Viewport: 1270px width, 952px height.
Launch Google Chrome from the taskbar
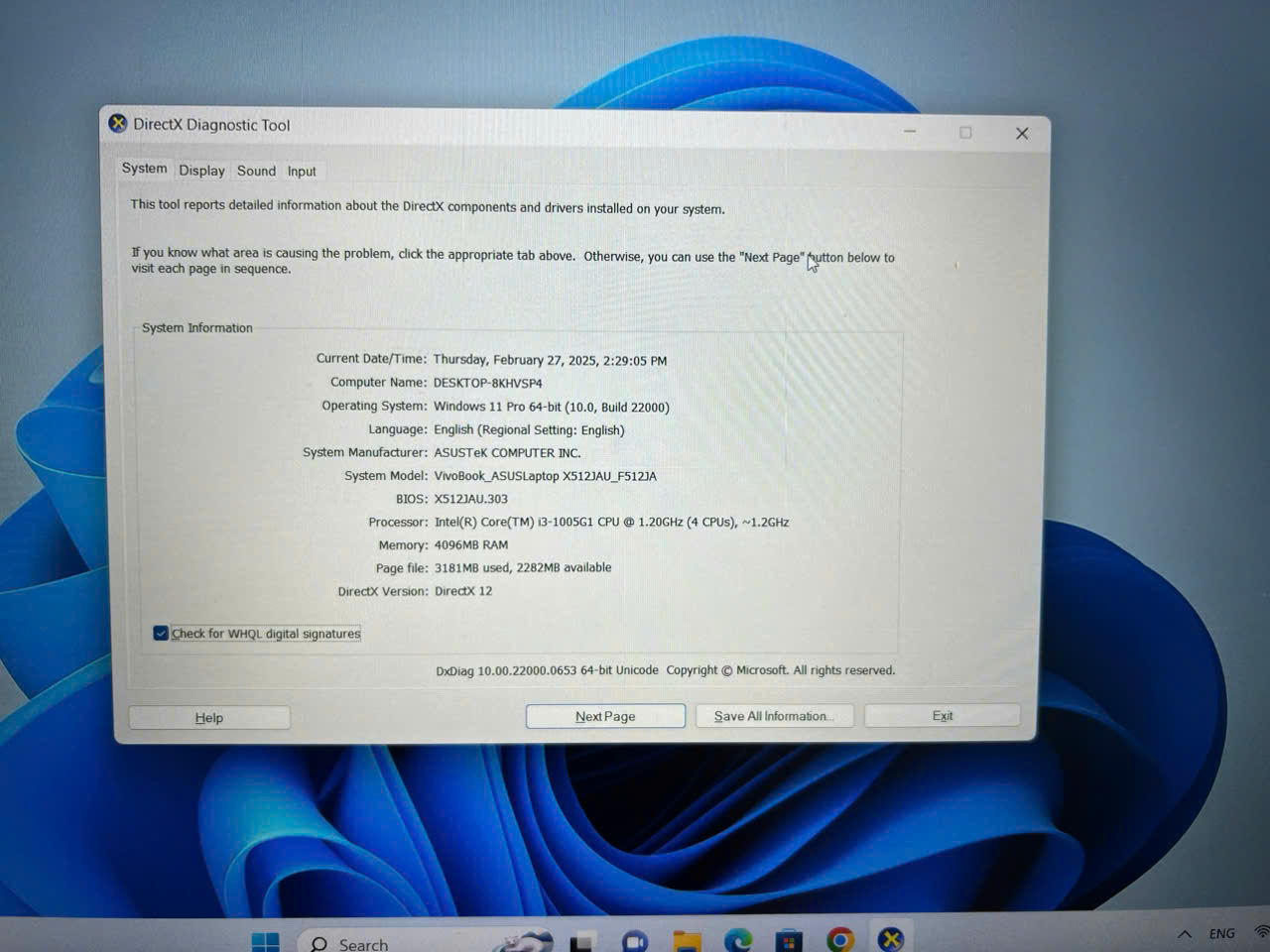pyautogui.click(x=840, y=940)
